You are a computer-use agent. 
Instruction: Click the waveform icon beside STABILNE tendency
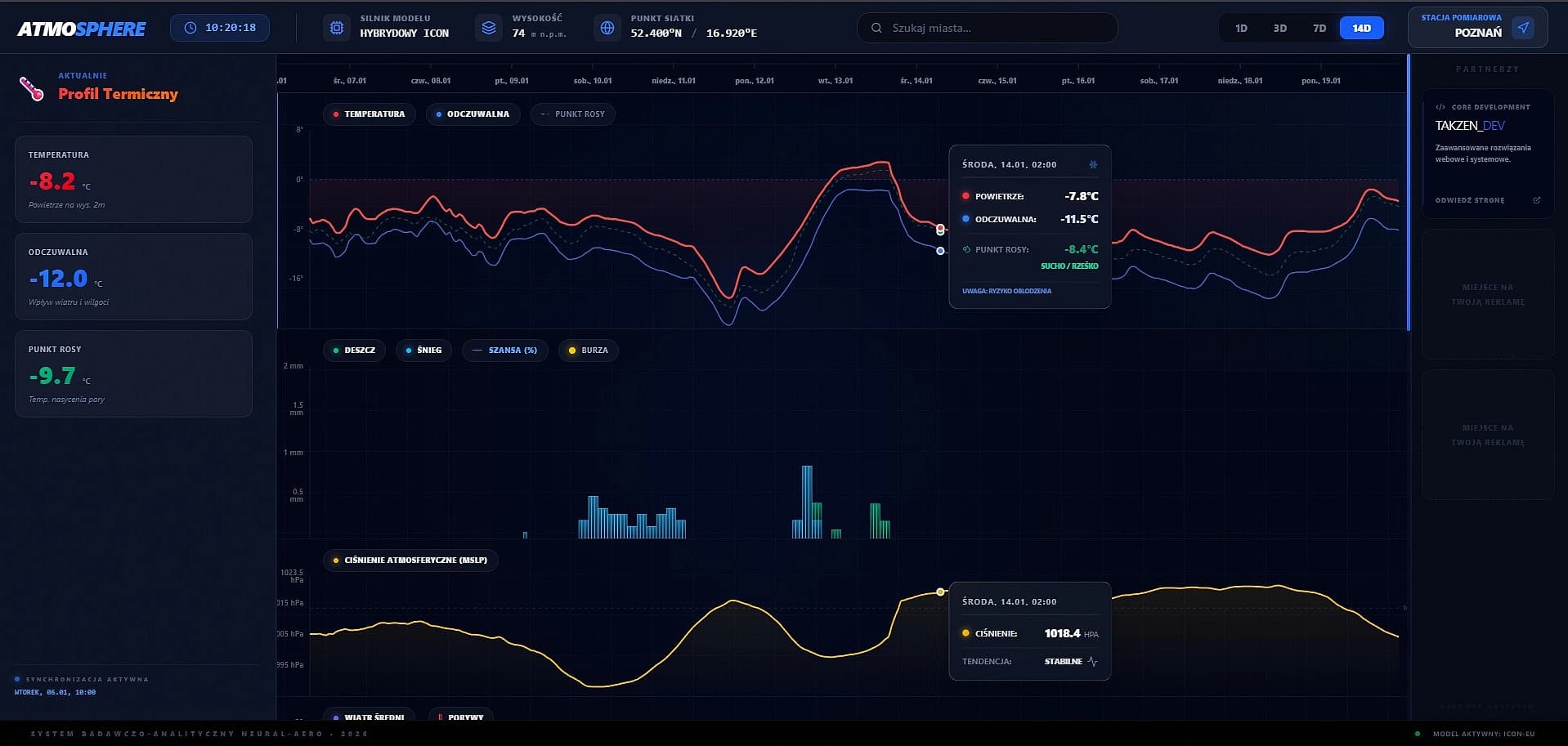[x=1093, y=661]
